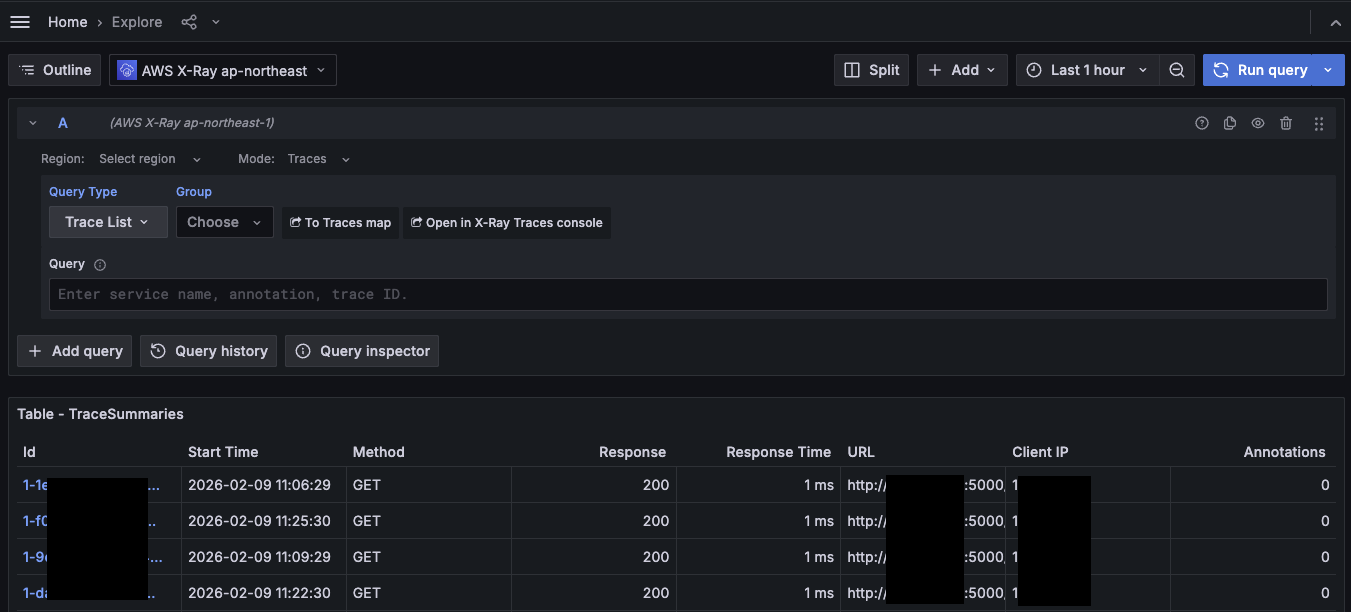Open the AWS X-Ray data source dropdown
Image resolution: width=1351 pixels, height=612 pixels.
point(223,70)
